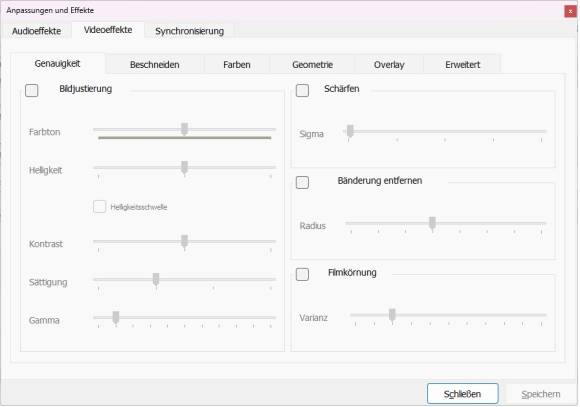Tick the Schärfen checkbox

[302, 90]
